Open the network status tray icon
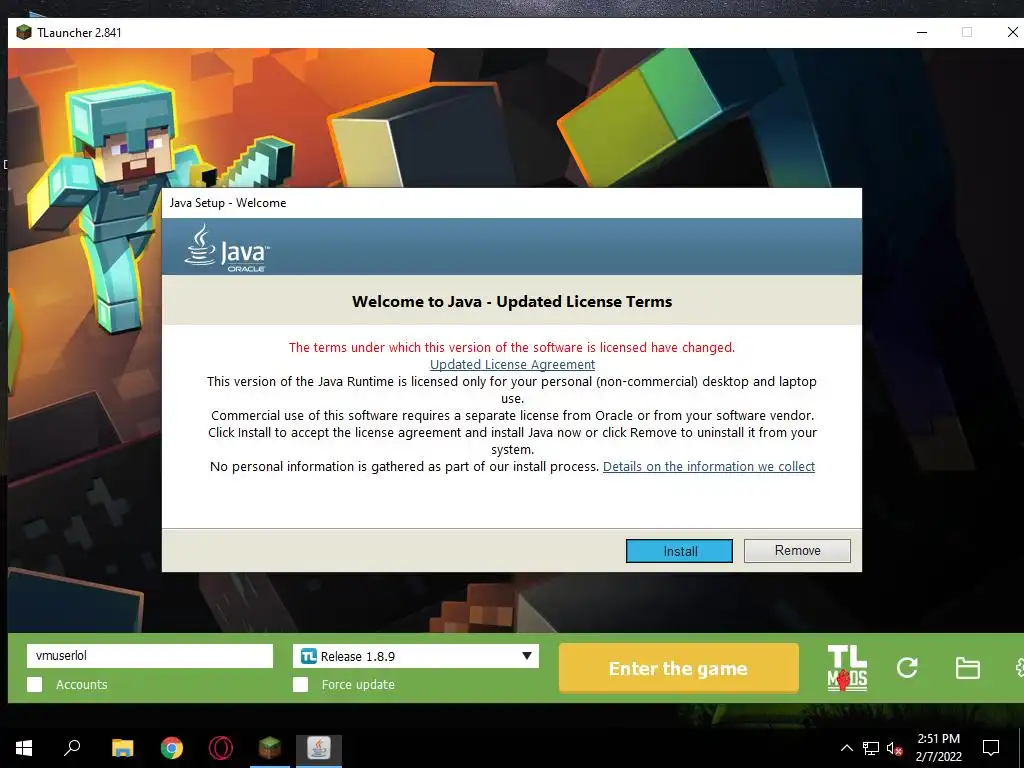Image resolution: width=1024 pixels, height=768 pixels. (x=871, y=748)
